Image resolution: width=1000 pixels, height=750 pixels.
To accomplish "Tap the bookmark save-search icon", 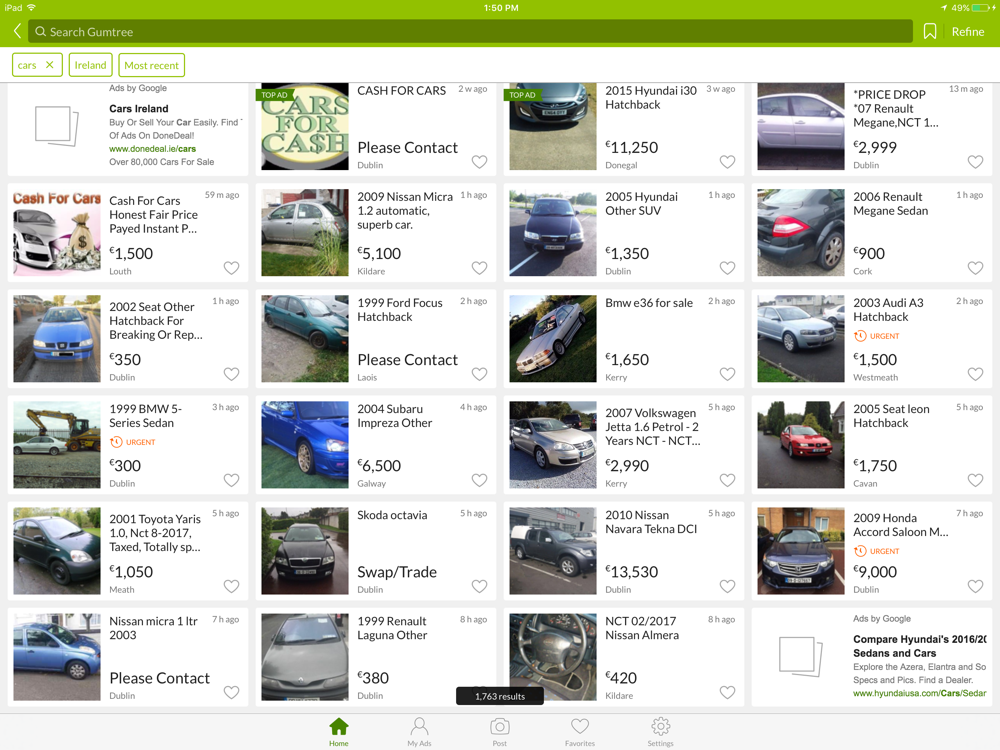I will pyautogui.click(x=930, y=31).
